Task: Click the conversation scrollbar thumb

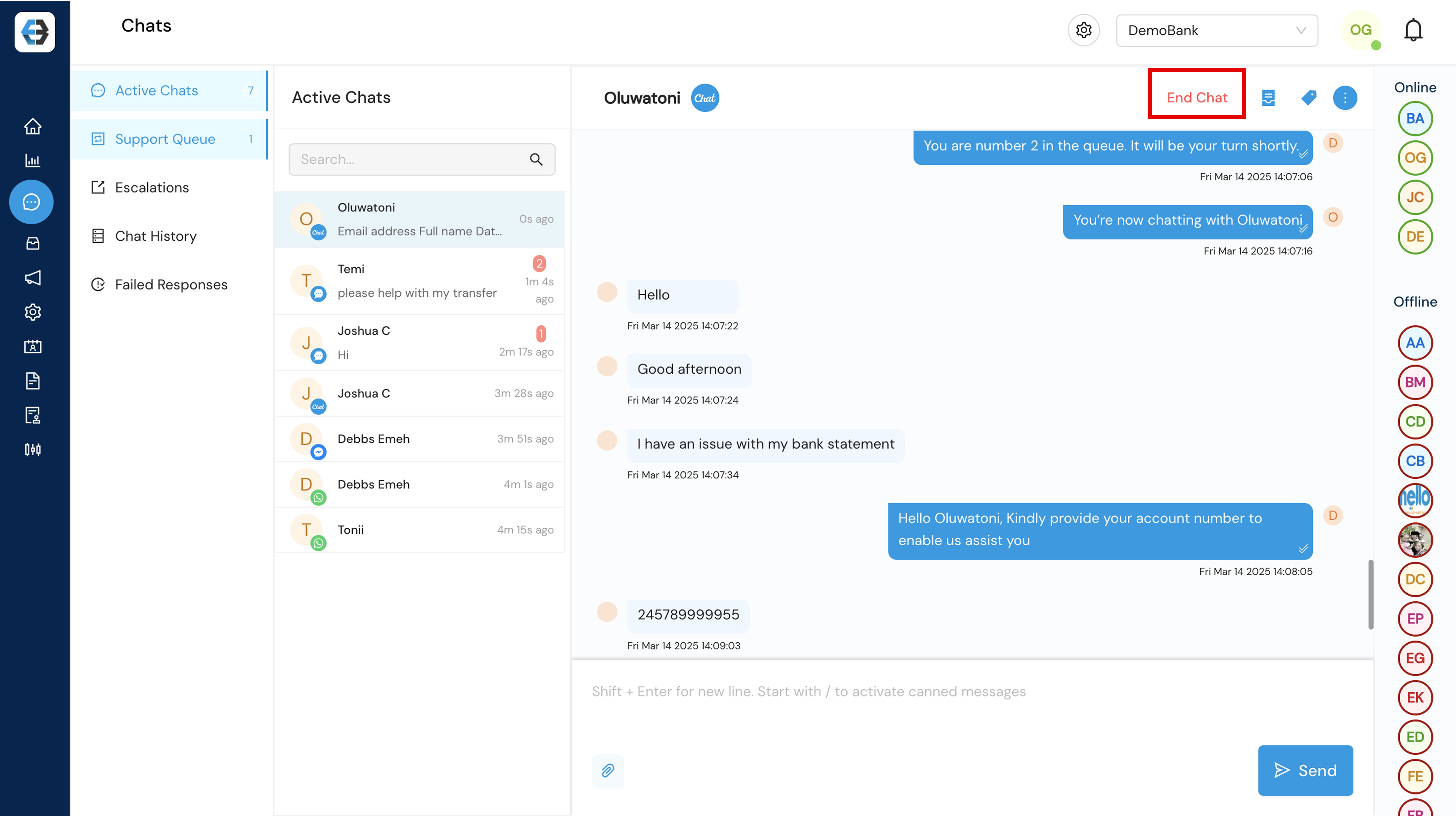Action: click(x=1370, y=594)
